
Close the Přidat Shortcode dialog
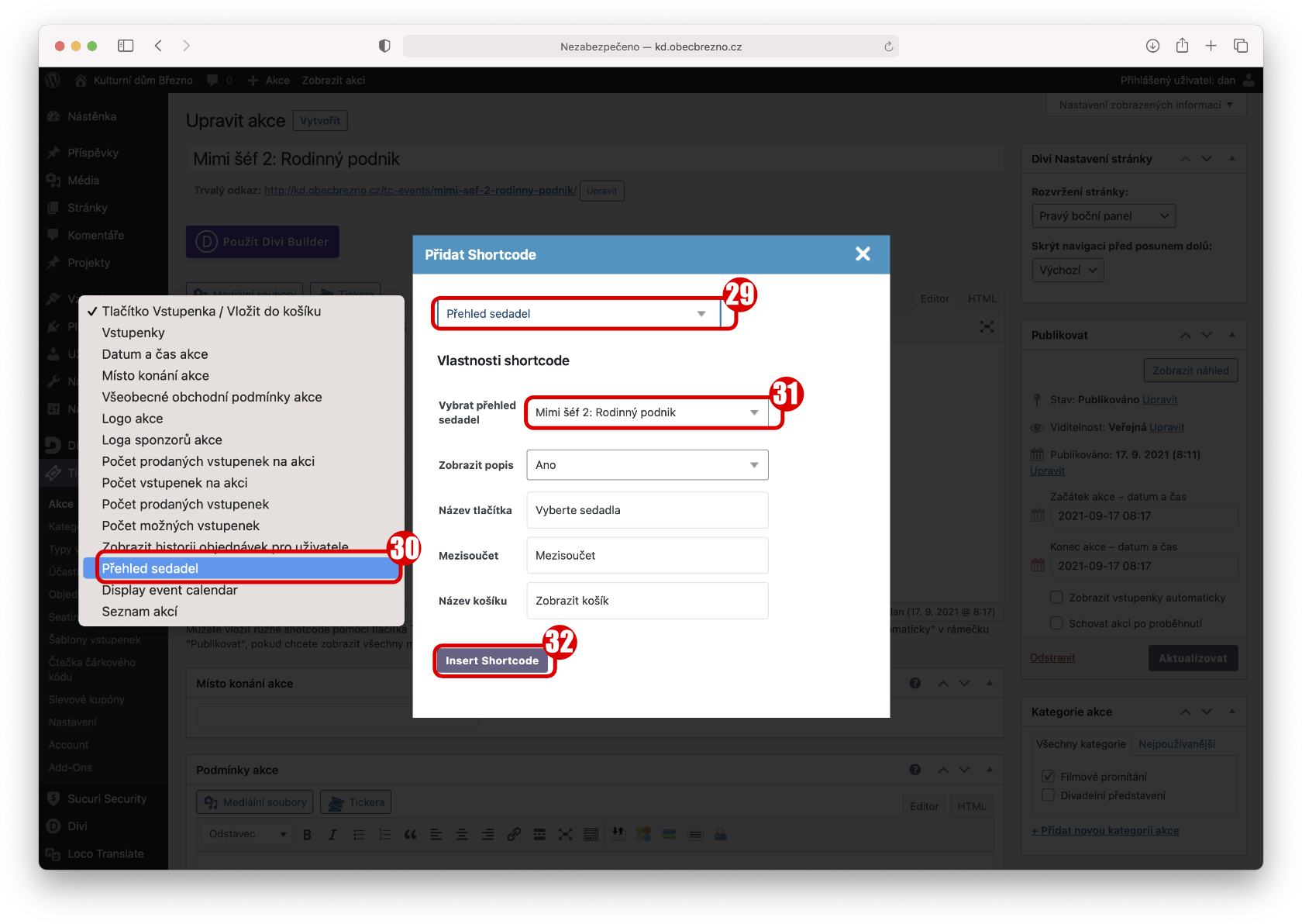pyautogui.click(x=863, y=254)
